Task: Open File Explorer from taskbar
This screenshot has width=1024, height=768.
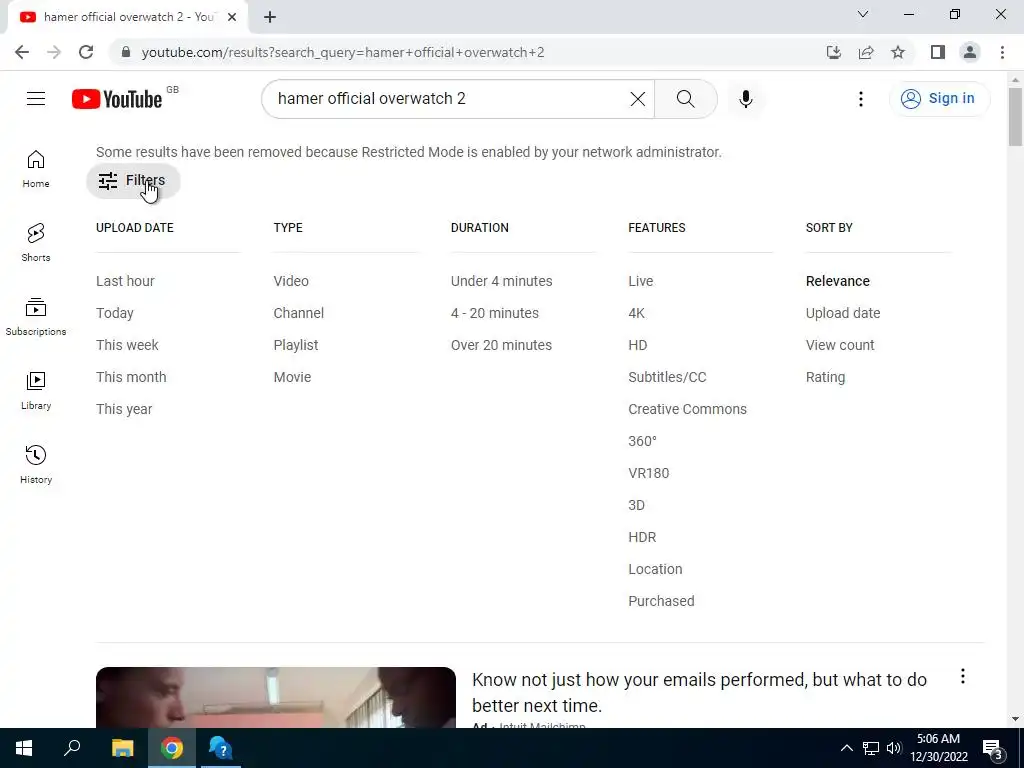Action: (x=122, y=748)
